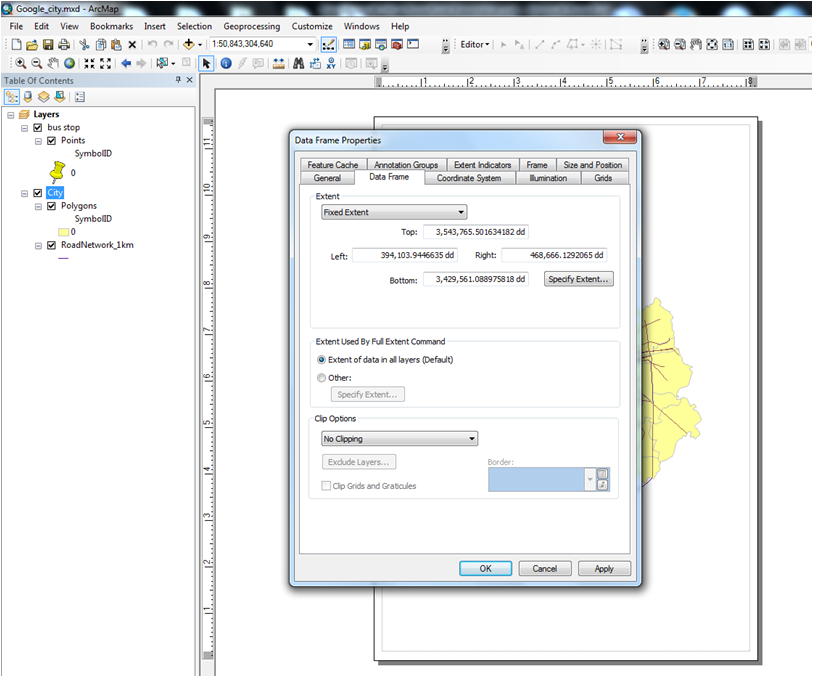Click the Specify Extent button
813x677 pixels.
(x=578, y=279)
